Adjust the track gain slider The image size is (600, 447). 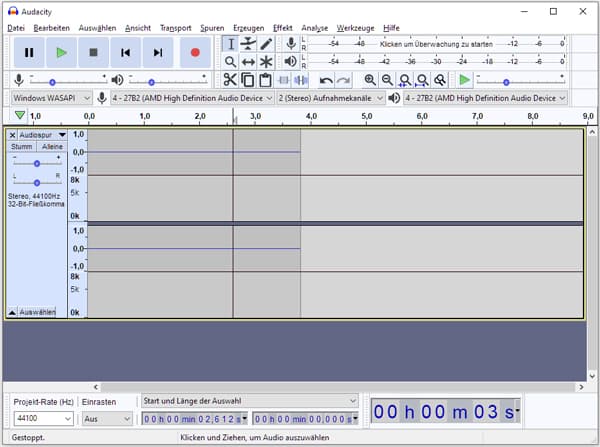(36, 163)
